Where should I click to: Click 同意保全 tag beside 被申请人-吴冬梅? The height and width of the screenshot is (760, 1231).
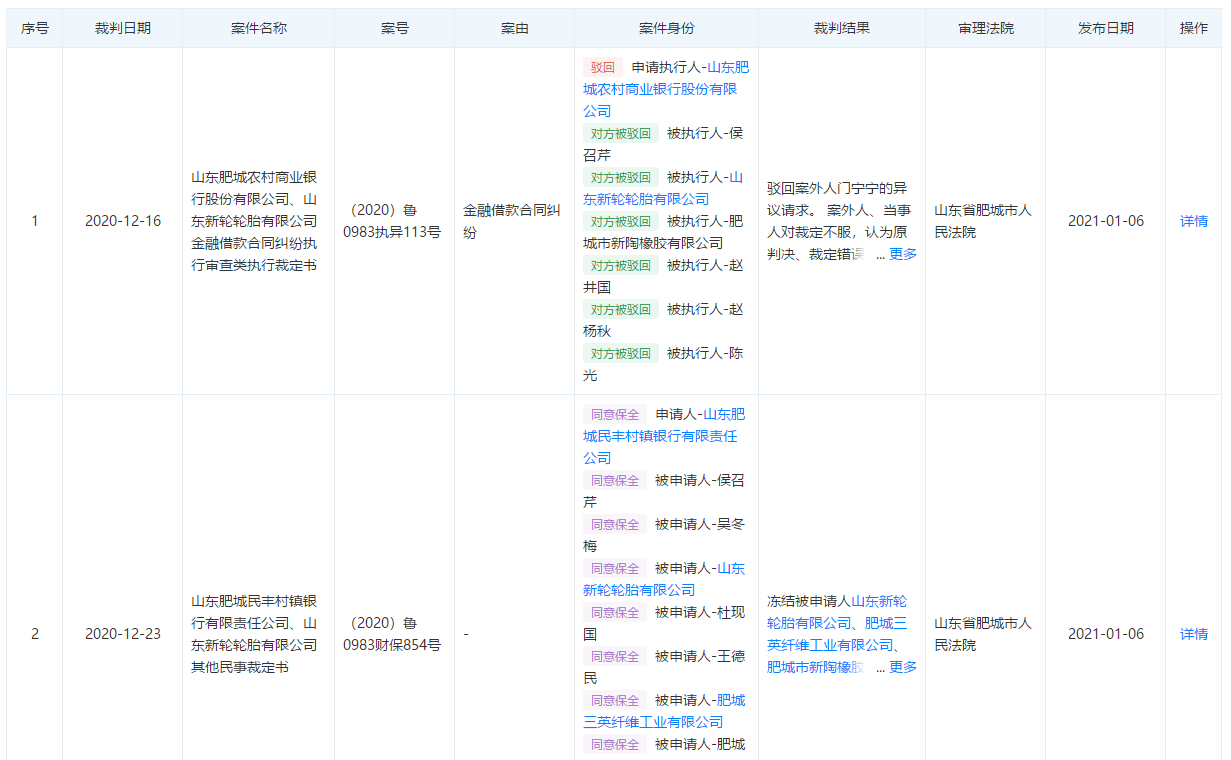[x=615, y=525]
